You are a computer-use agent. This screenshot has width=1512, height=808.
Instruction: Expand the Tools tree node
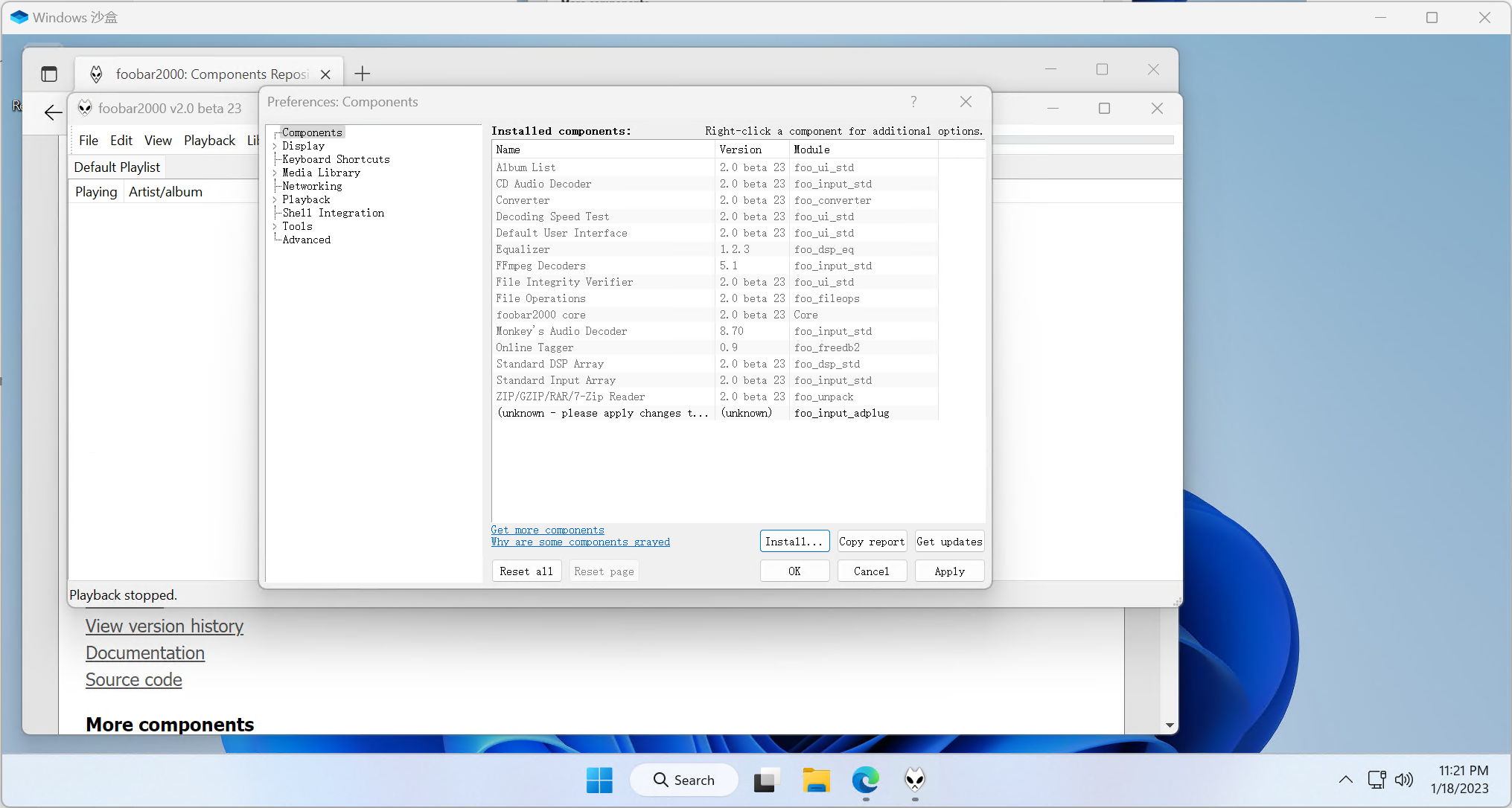click(x=275, y=227)
